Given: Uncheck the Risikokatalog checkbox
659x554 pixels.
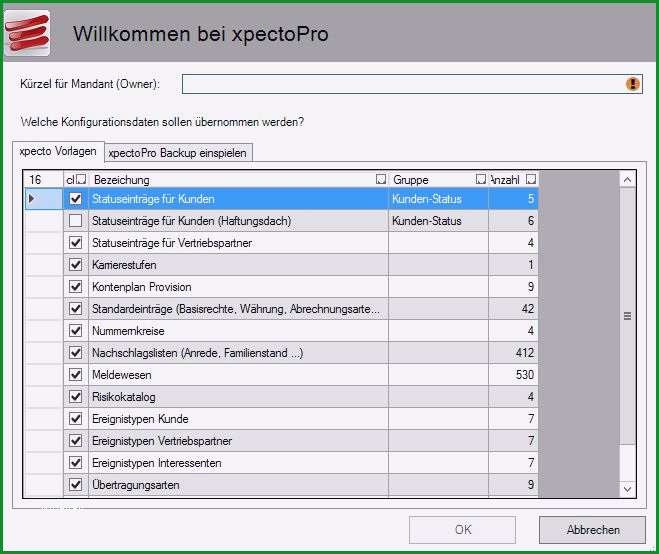Looking at the screenshot, I should 76,396.
